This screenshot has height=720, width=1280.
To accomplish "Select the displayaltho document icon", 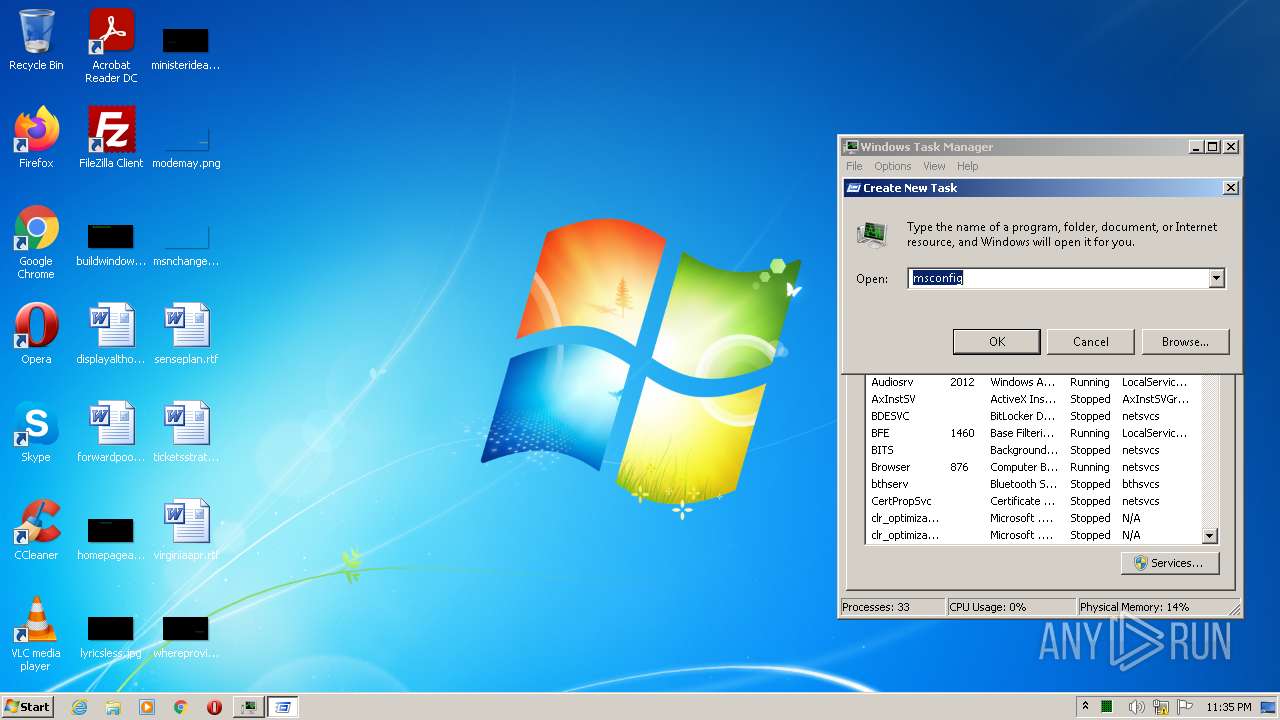I will click(111, 334).
